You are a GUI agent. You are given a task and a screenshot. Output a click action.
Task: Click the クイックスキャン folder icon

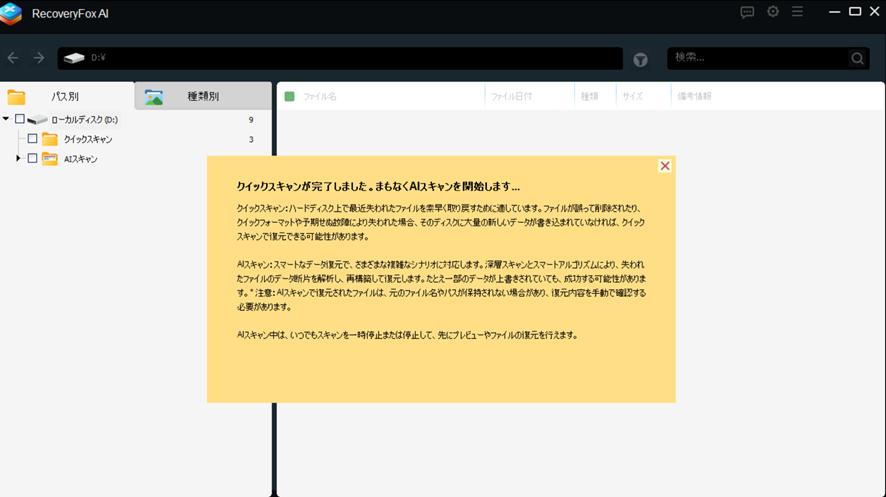pyautogui.click(x=50, y=139)
